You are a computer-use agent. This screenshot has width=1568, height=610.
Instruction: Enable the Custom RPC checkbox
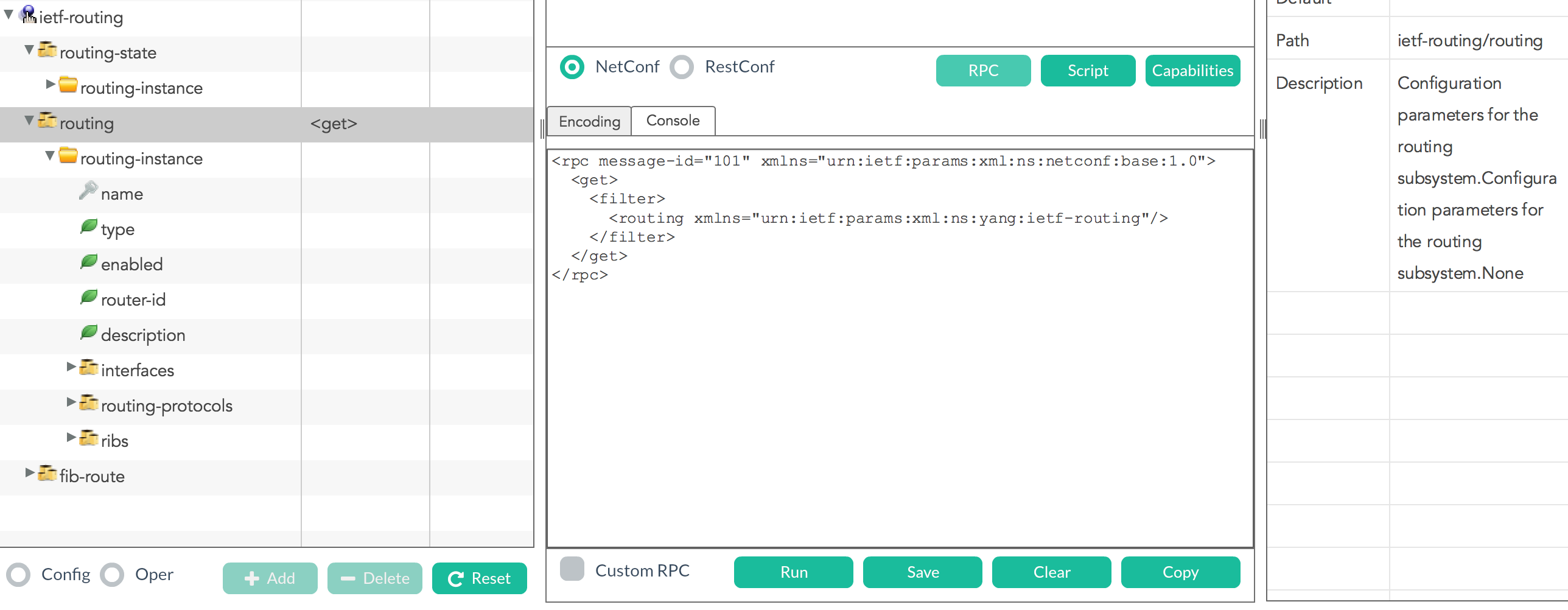pyautogui.click(x=572, y=569)
